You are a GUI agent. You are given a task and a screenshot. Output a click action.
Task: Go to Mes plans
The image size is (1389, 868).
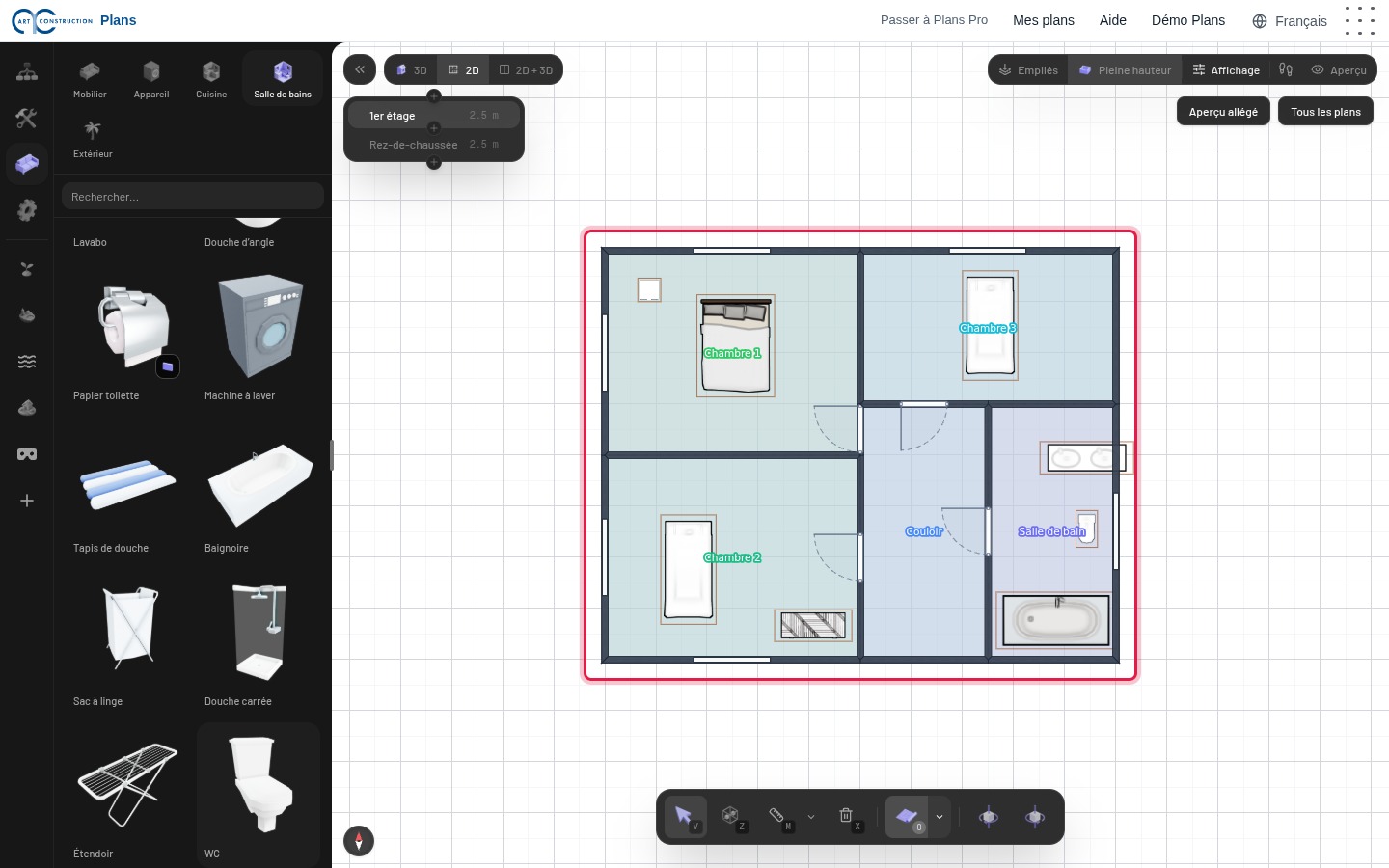click(1044, 20)
